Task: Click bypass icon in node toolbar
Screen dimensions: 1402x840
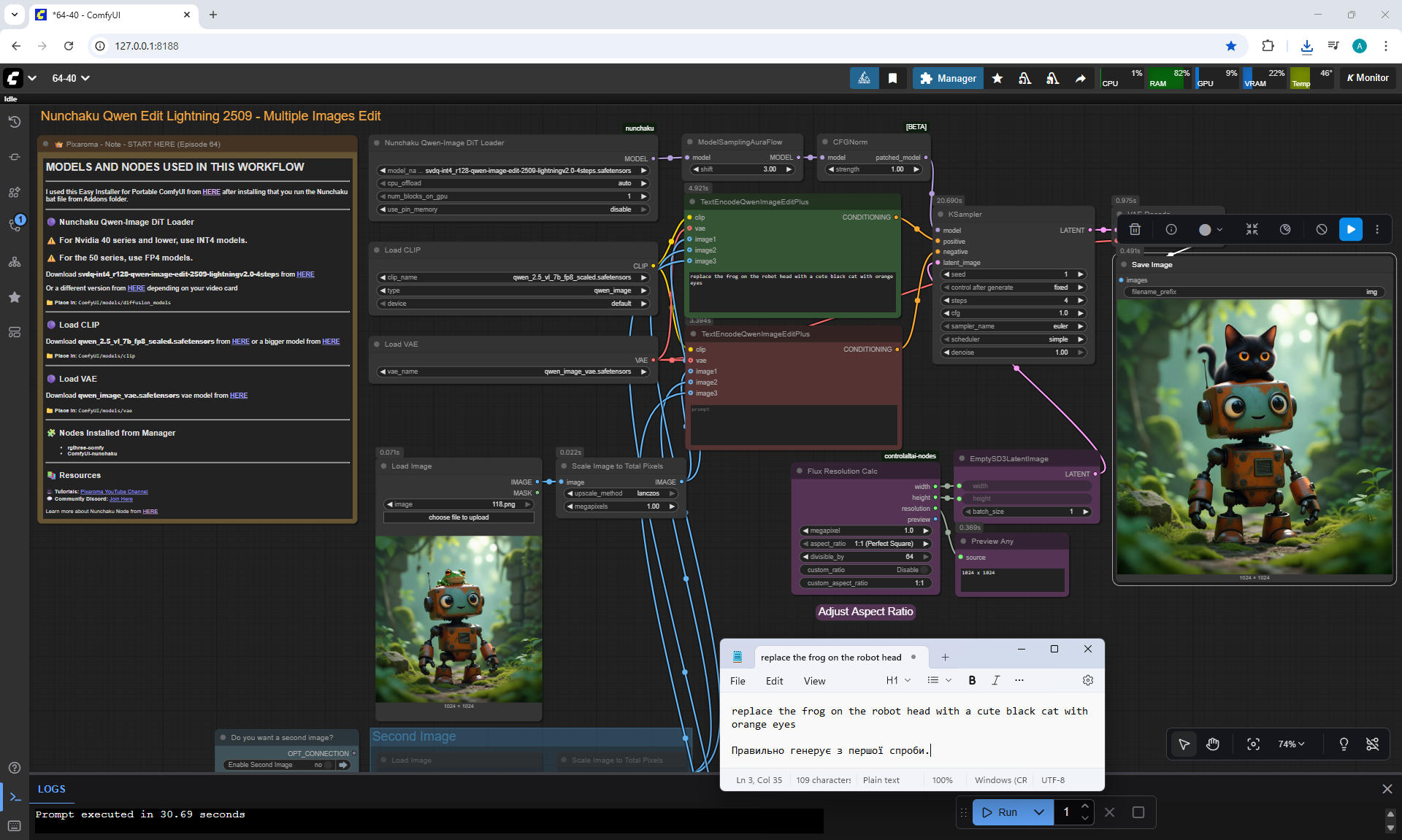Action: (1322, 229)
